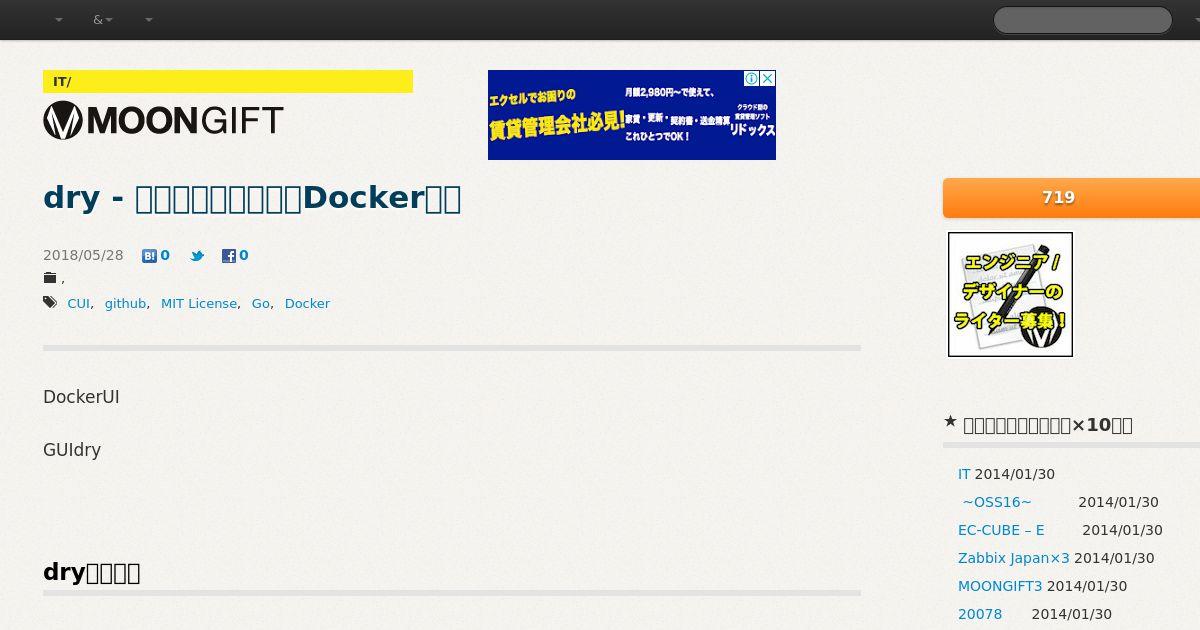Click the navbar search field
Image resolution: width=1200 pixels, height=630 pixels.
[x=1082, y=20]
